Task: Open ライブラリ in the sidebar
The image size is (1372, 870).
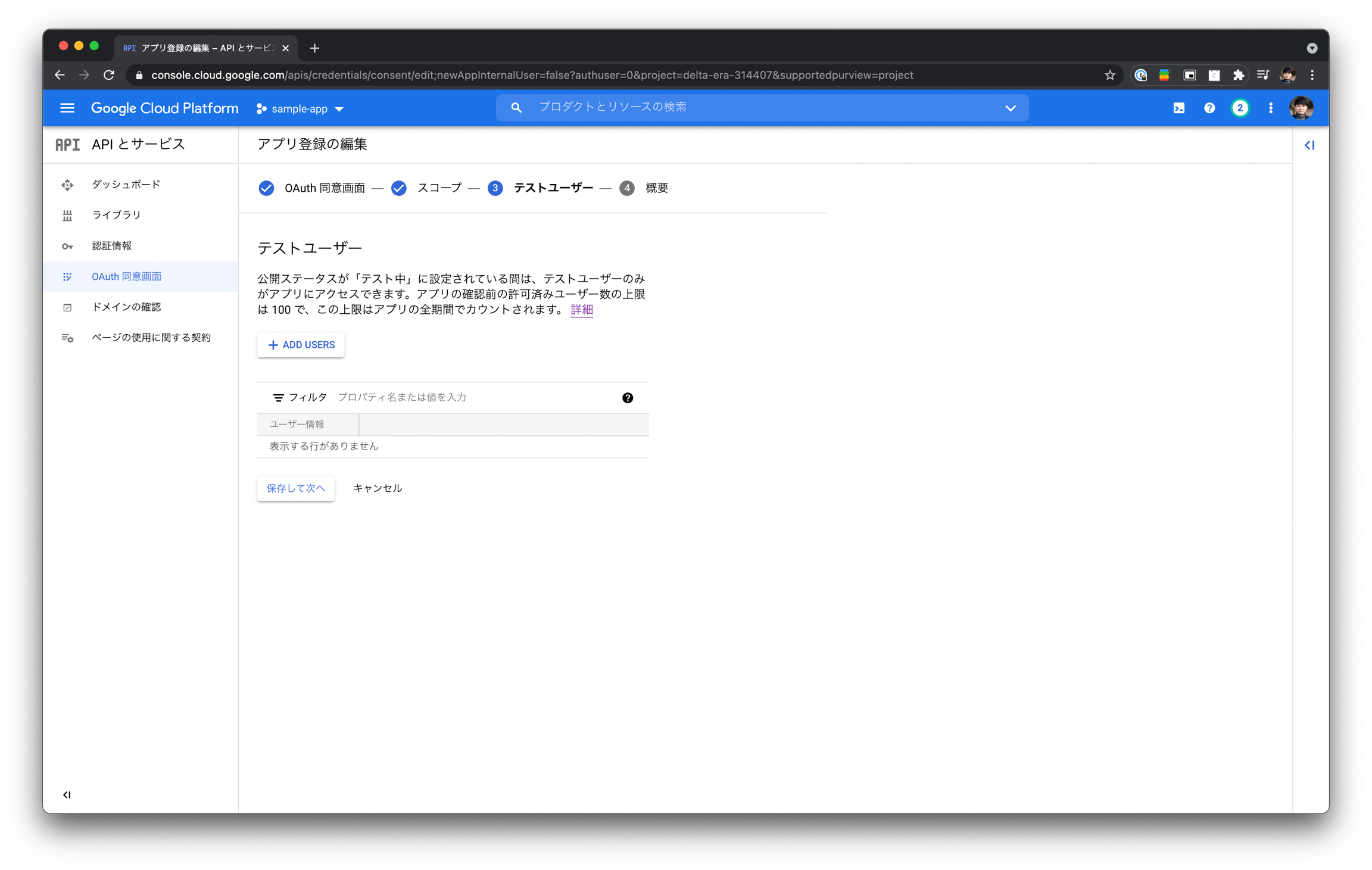Action: point(116,215)
